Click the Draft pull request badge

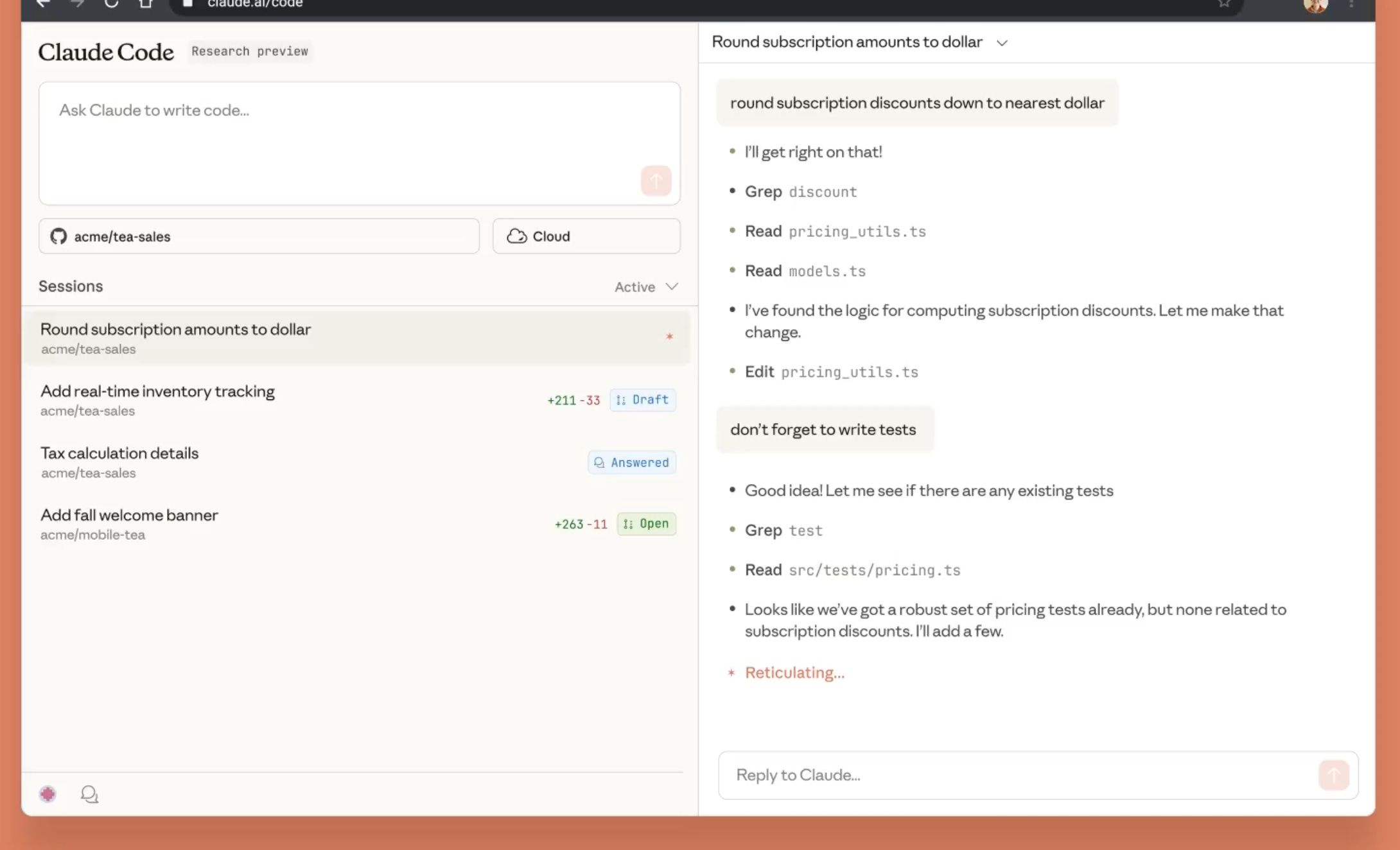coord(642,400)
